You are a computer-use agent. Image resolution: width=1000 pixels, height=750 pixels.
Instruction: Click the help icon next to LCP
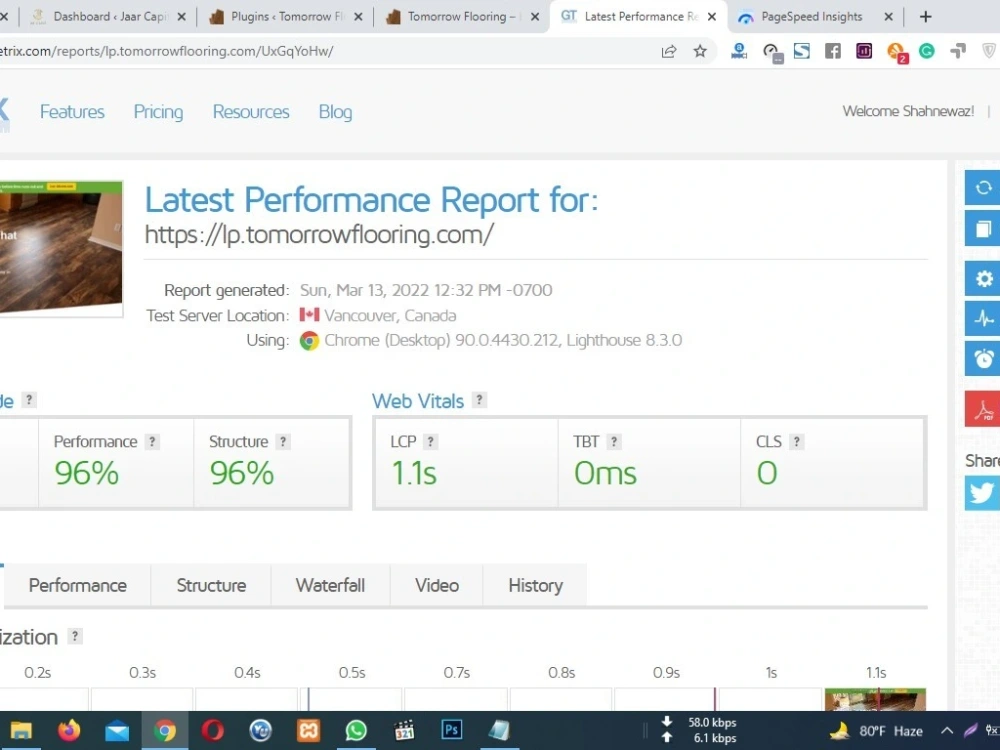tap(430, 441)
